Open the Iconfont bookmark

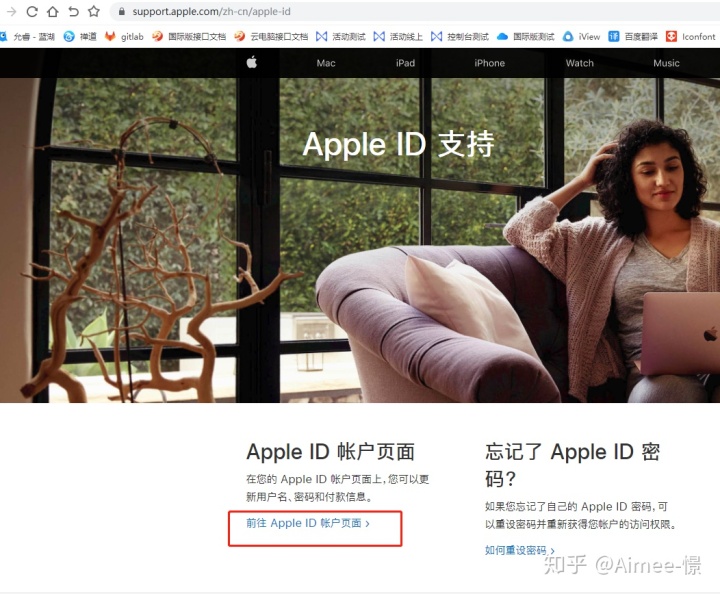(691, 37)
